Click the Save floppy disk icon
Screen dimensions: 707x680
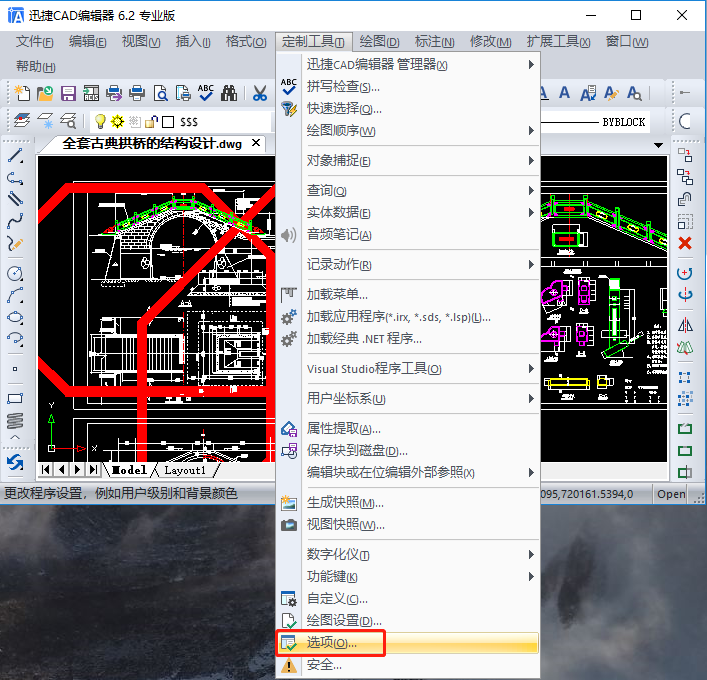pyautogui.click(x=68, y=94)
